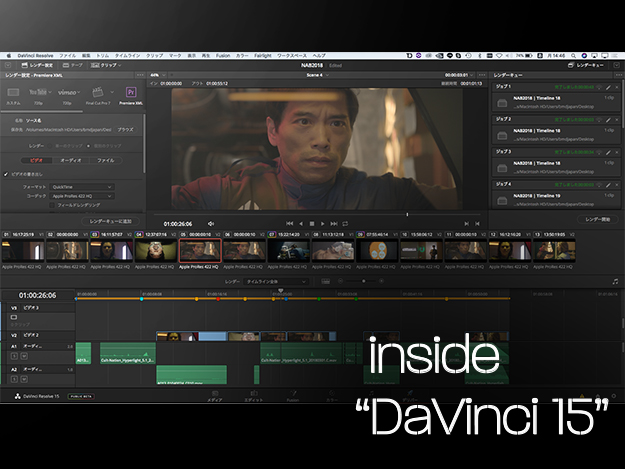Open the Fusion menu in the menu bar

(x=223, y=56)
